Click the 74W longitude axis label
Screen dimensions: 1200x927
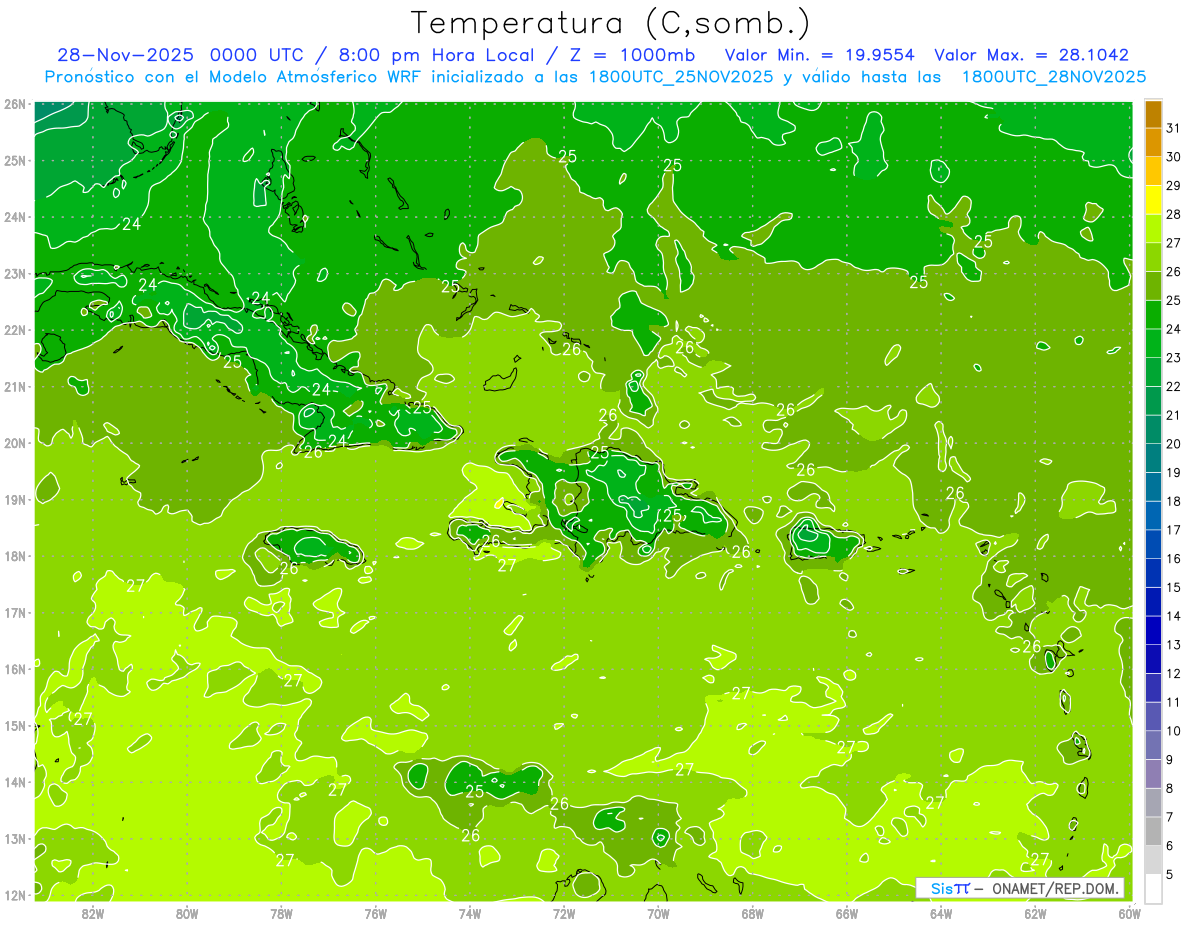coord(470,913)
